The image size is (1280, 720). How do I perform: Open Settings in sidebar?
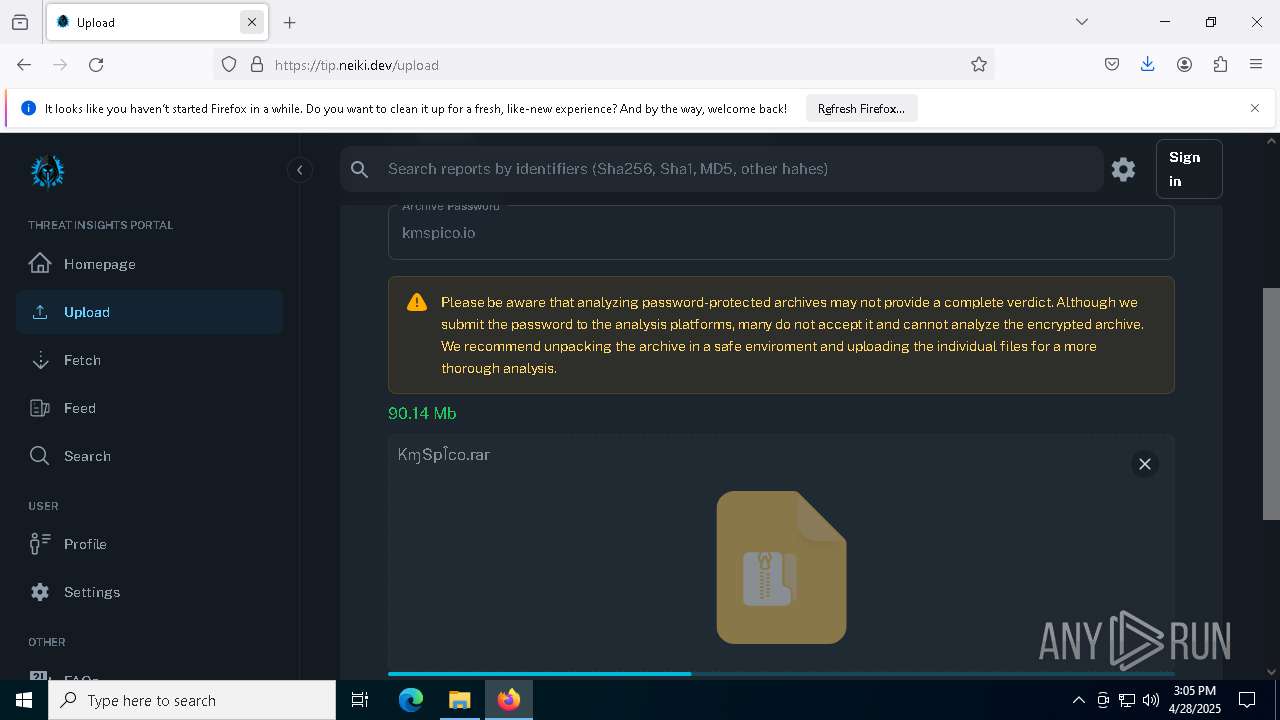point(150,592)
